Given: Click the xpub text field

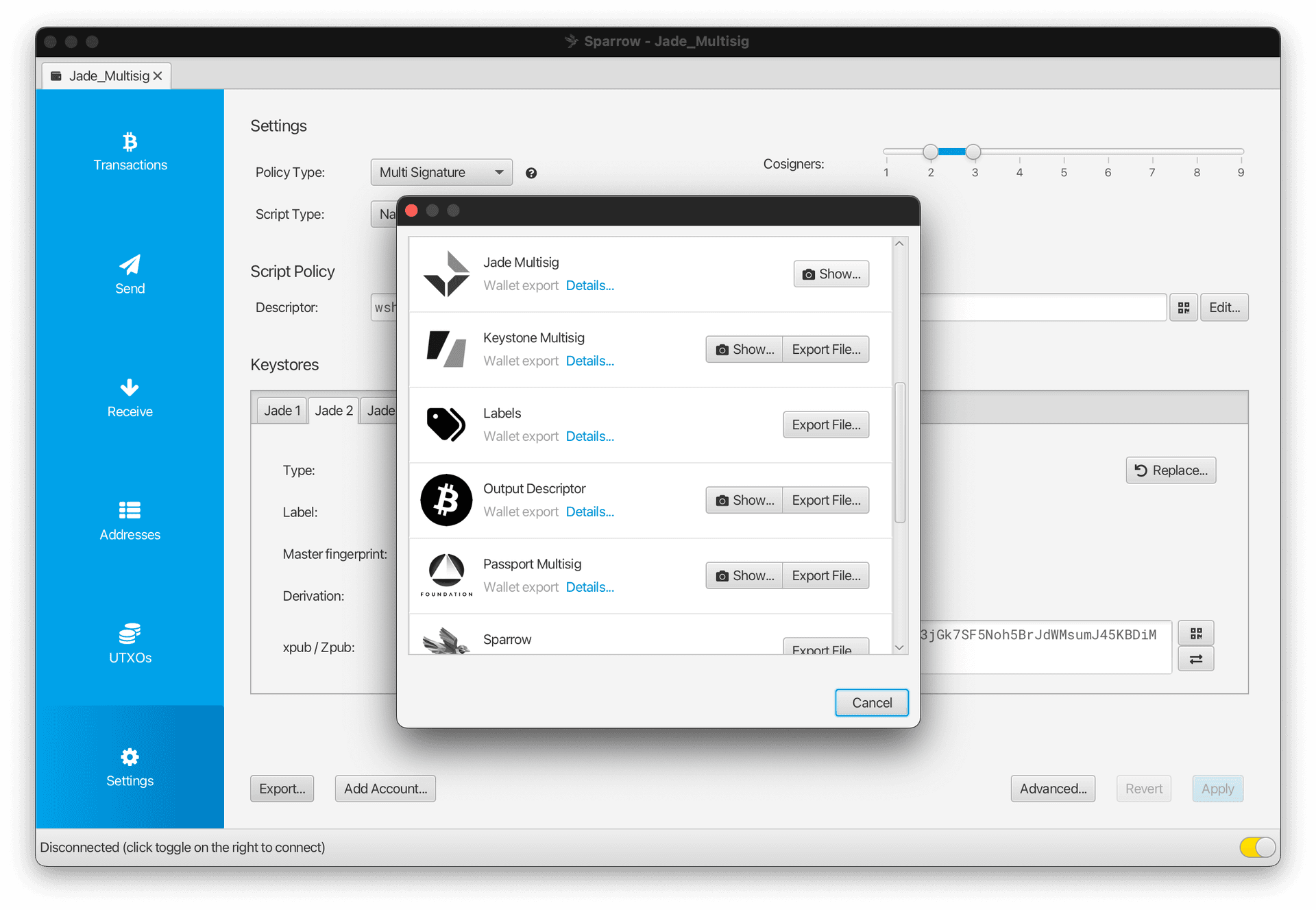Looking at the screenshot, I should pos(1045,647).
